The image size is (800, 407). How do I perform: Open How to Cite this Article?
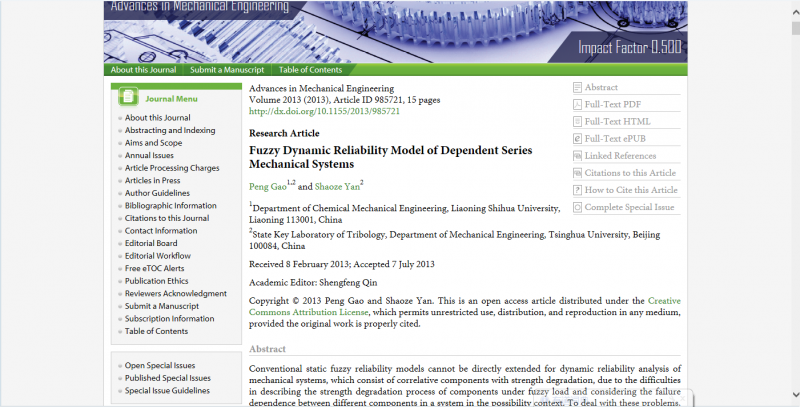[x=631, y=190]
